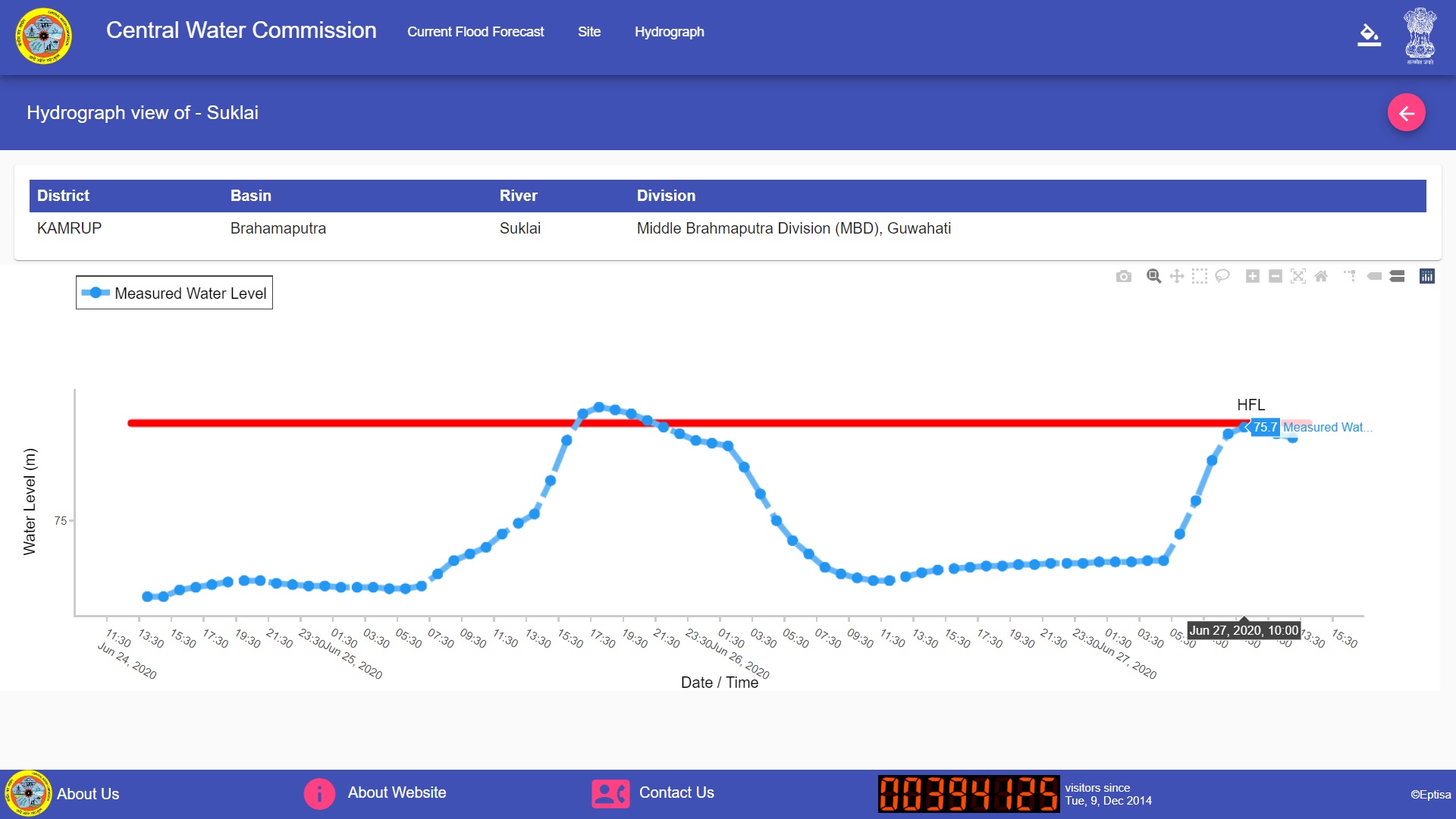This screenshot has width=1456, height=819.
Task: Activate the Lasso Select tool
Action: [x=1222, y=276]
